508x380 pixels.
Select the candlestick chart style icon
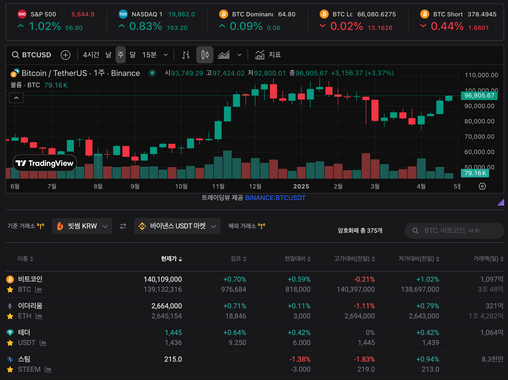pyautogui.click(x=205, y=55)
